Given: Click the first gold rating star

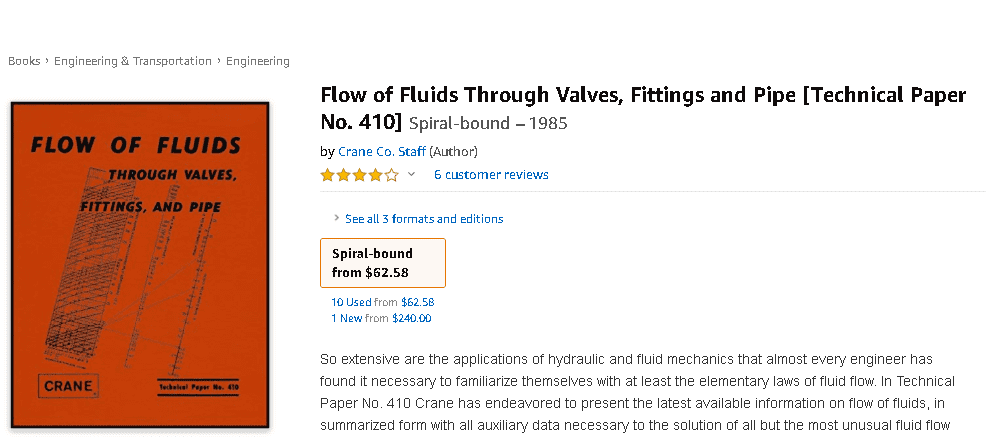Looking at the screenshot, I should 328,175.
